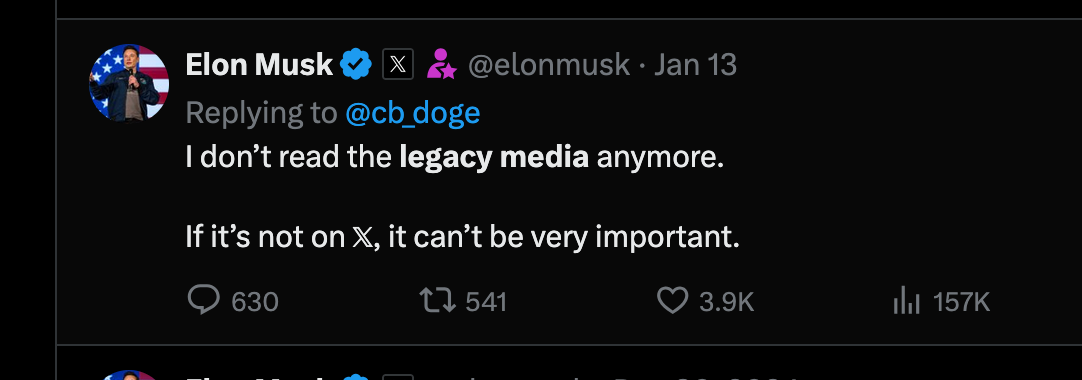Click the bold 'legacy media' text

pyautogui.click(x=494, y=158)
